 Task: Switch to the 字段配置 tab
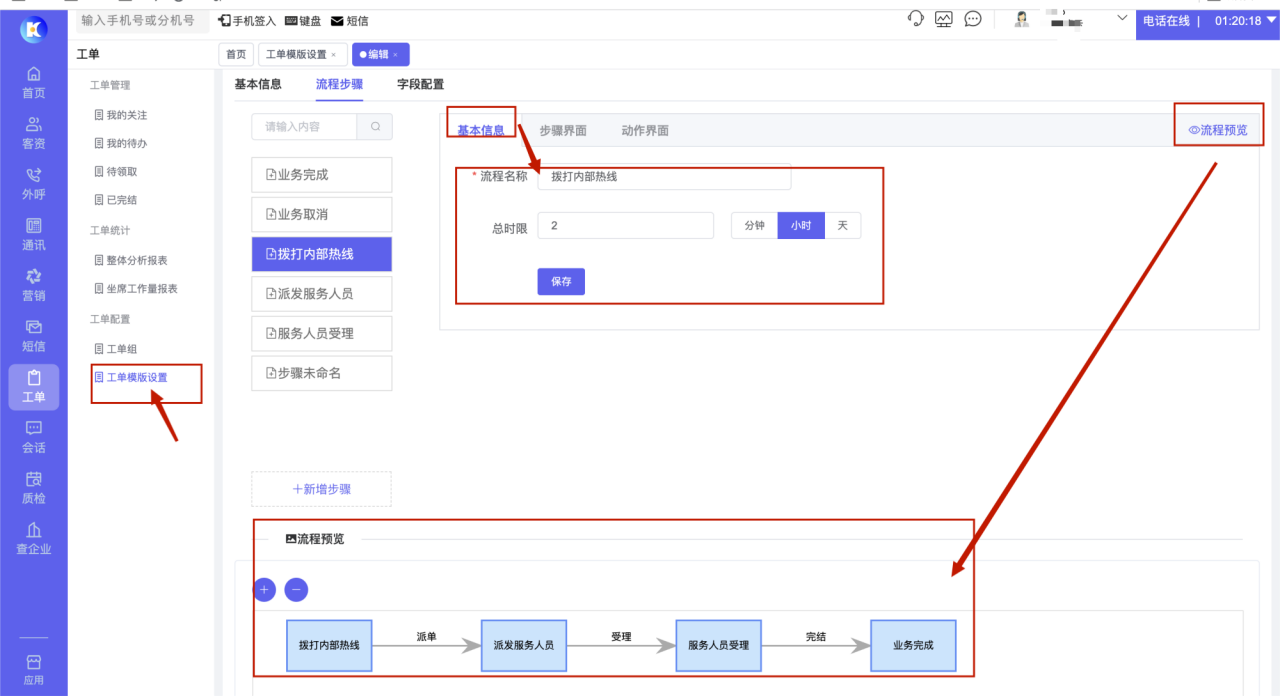click(x=420, y=85)
